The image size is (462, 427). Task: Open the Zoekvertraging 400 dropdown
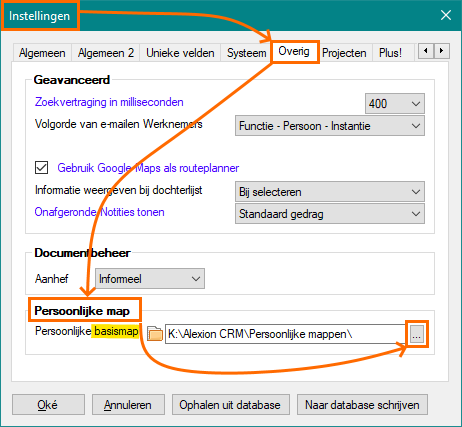click(x=395, y=104)
